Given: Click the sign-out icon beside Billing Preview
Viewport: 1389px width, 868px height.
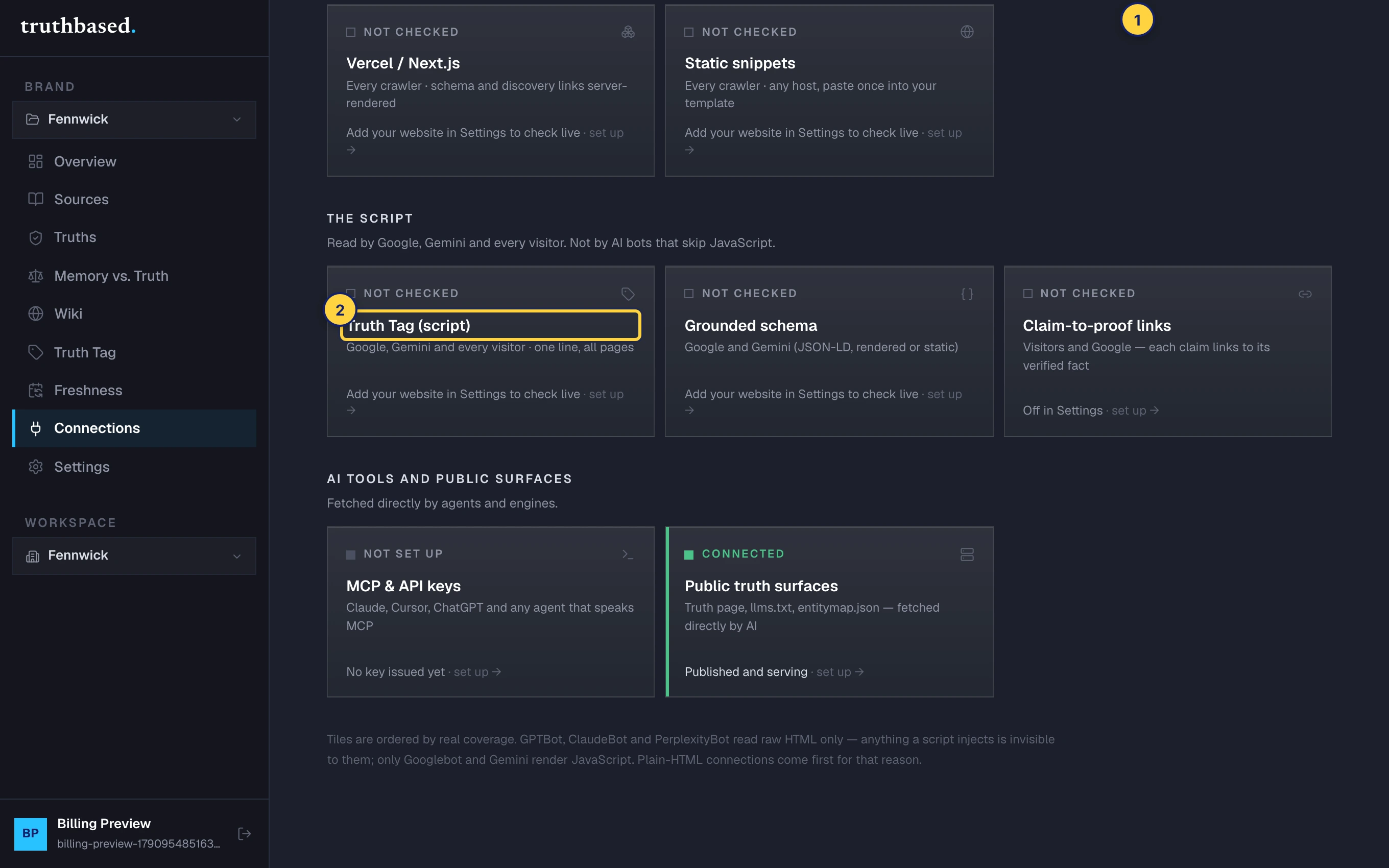Looking at the screenshot, I should pyautogui.click(x=245, y=834).
